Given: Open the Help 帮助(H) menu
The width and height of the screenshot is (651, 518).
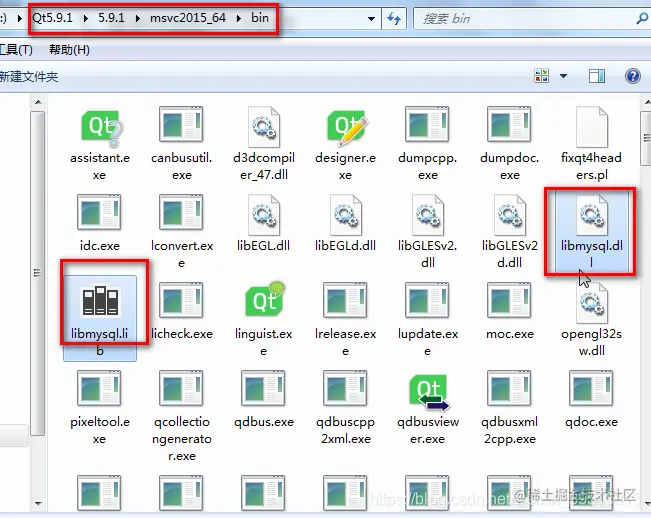Looking at the screenshot, I should coord(69,50).
